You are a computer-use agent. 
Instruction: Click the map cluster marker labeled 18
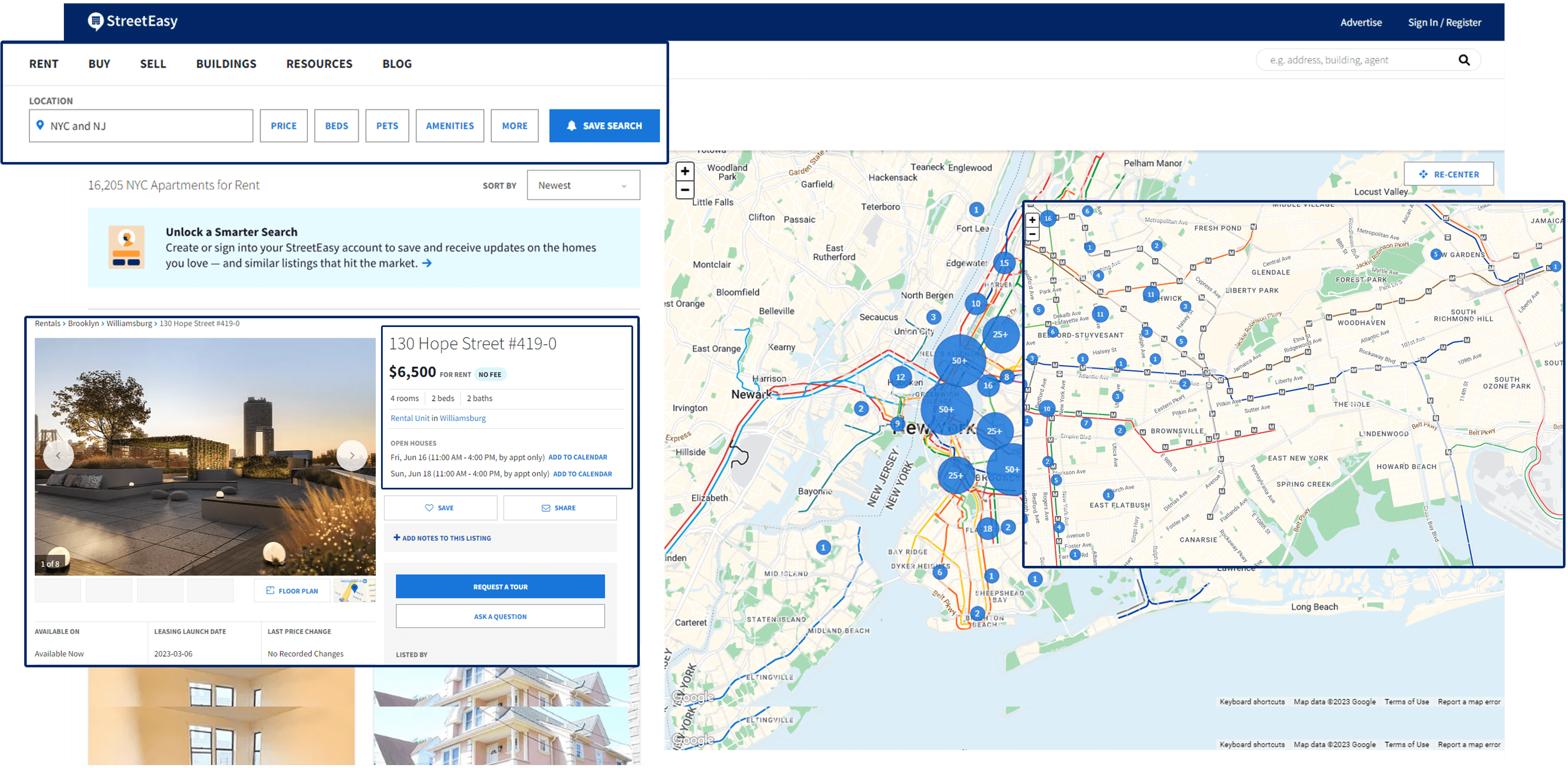click(987, 528)
